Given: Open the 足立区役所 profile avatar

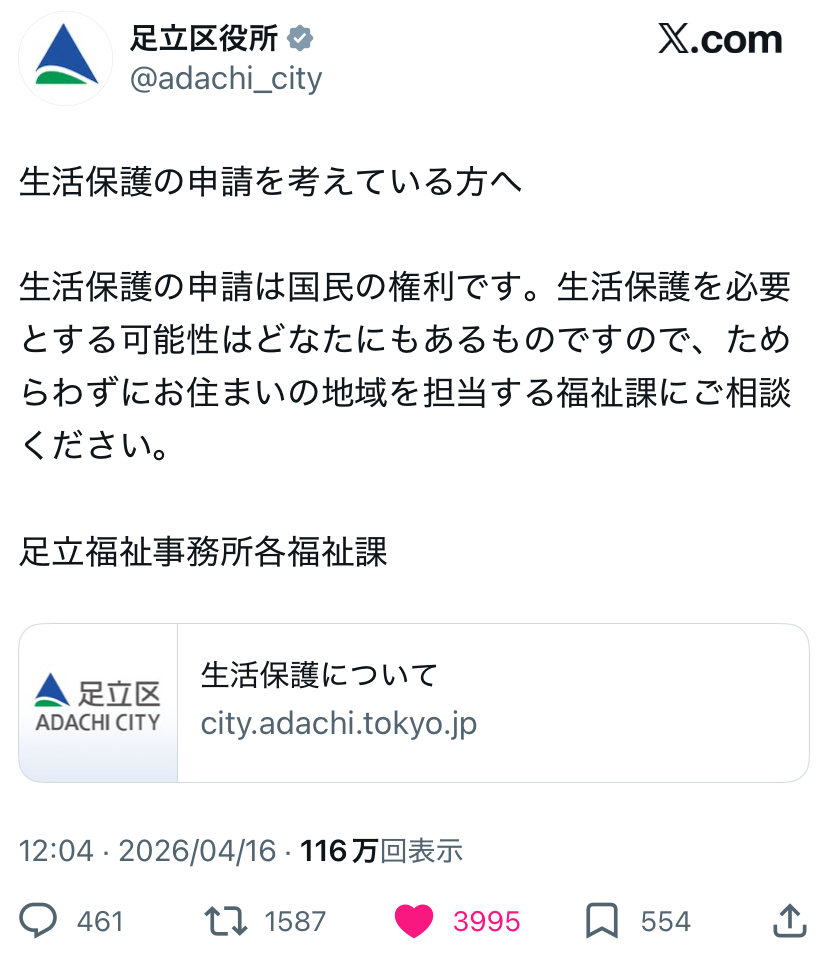Looking at the screenshot, I should (x=66, y=58).
